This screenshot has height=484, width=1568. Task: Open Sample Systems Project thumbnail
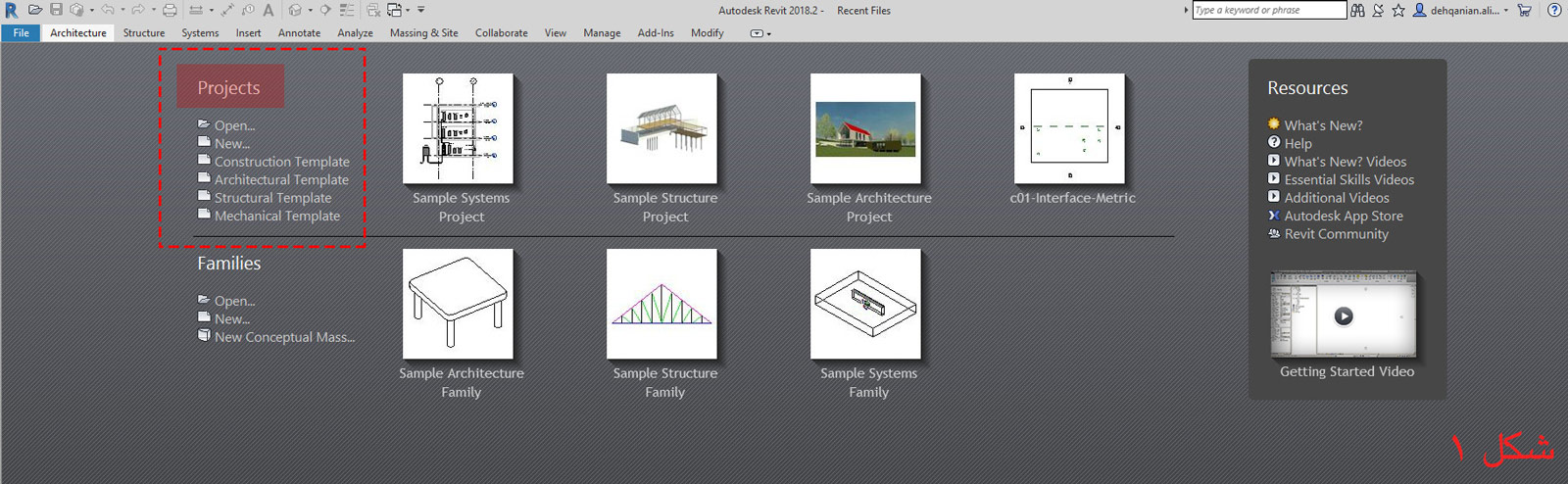pos(458,128)
